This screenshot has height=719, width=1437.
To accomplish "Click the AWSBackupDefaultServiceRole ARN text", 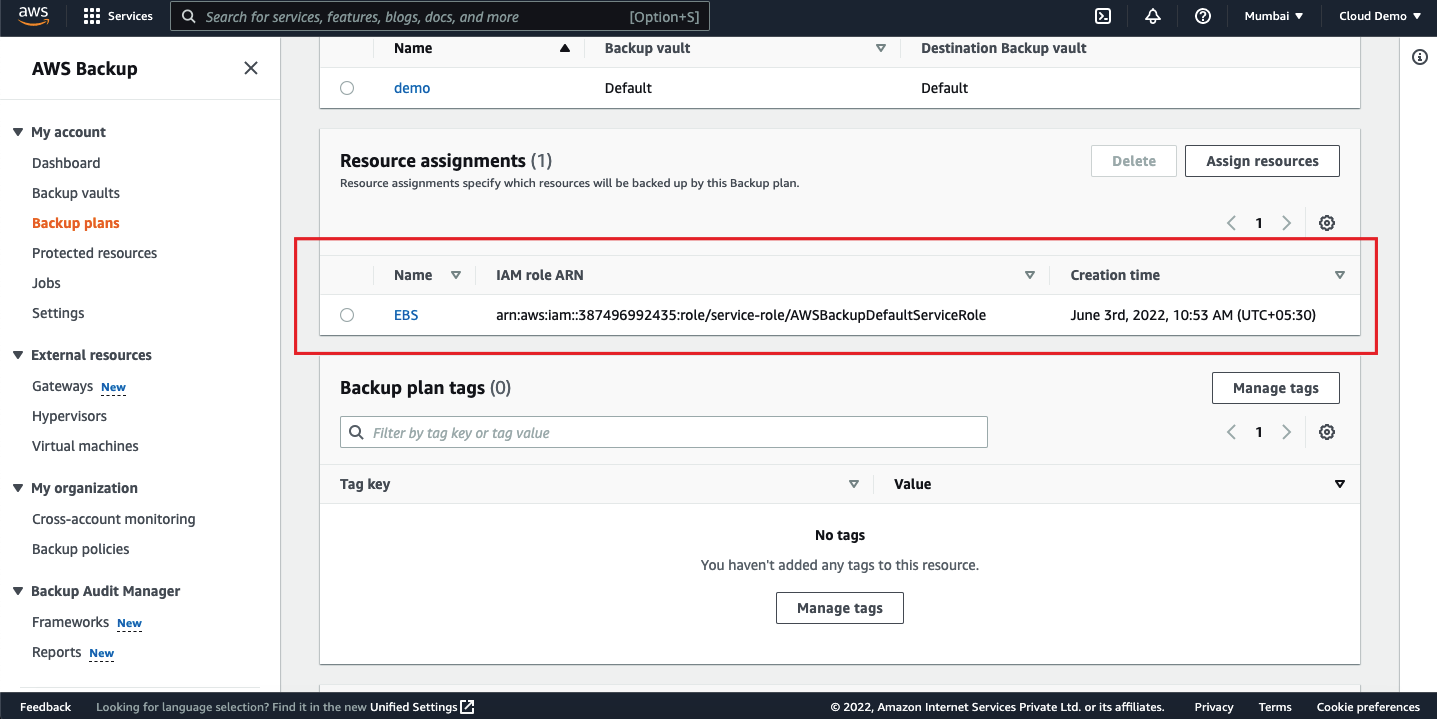I will pyautogui.click(x=741, y=315).
